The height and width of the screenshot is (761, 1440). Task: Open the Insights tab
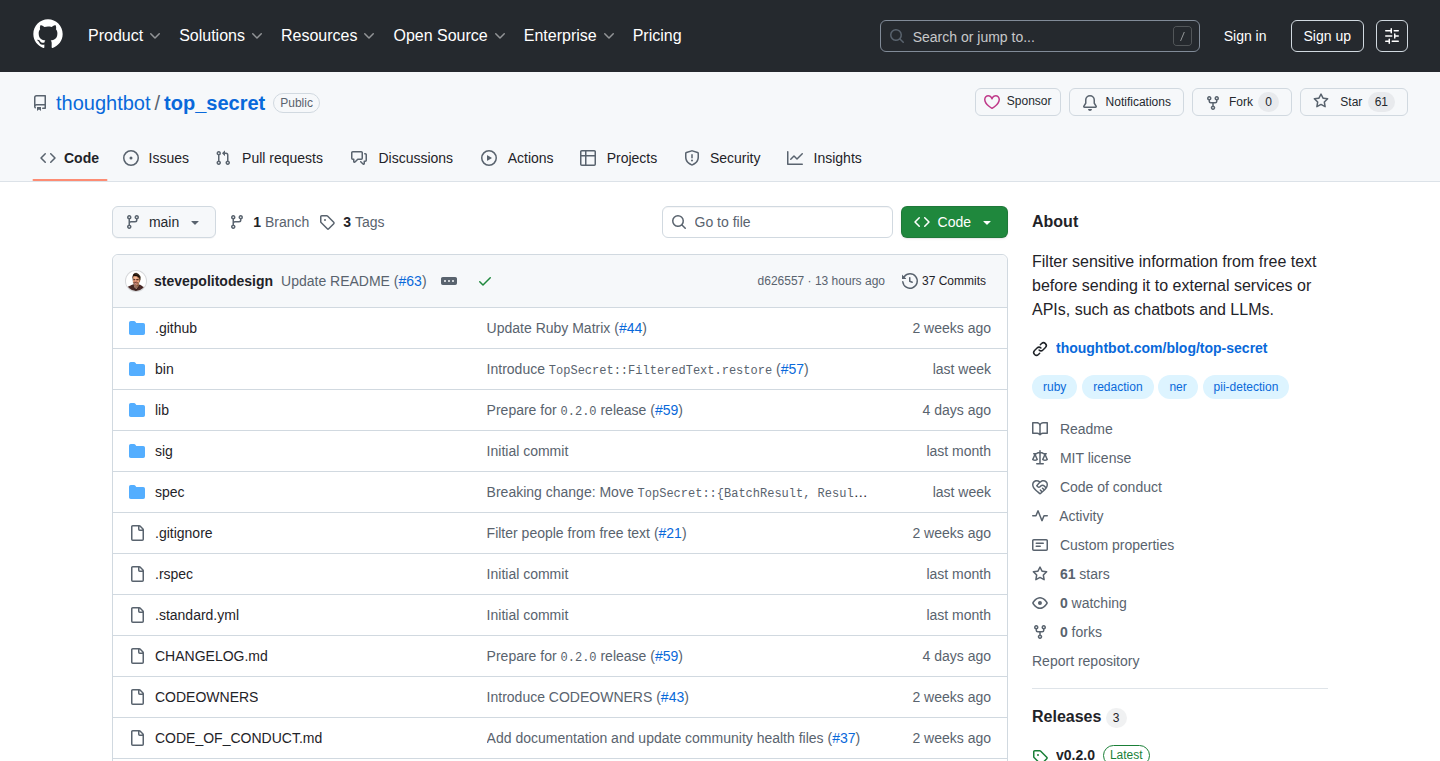(824, 158)
